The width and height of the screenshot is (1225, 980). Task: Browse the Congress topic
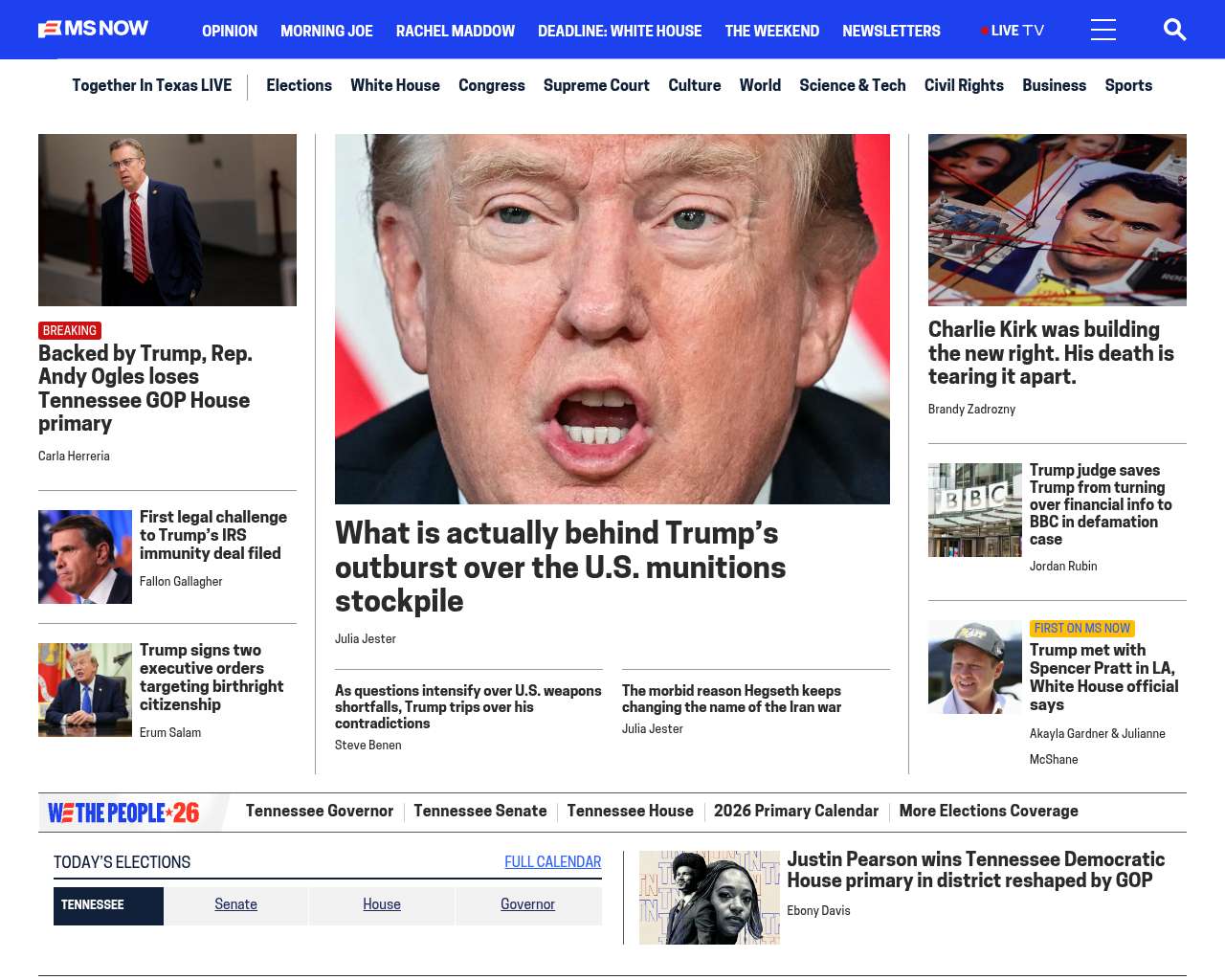click(492, 85)
